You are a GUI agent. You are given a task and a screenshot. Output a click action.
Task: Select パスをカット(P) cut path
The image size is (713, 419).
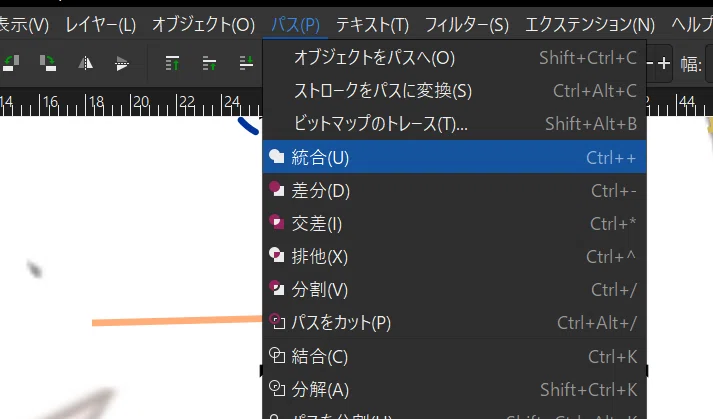pos(454,323)
